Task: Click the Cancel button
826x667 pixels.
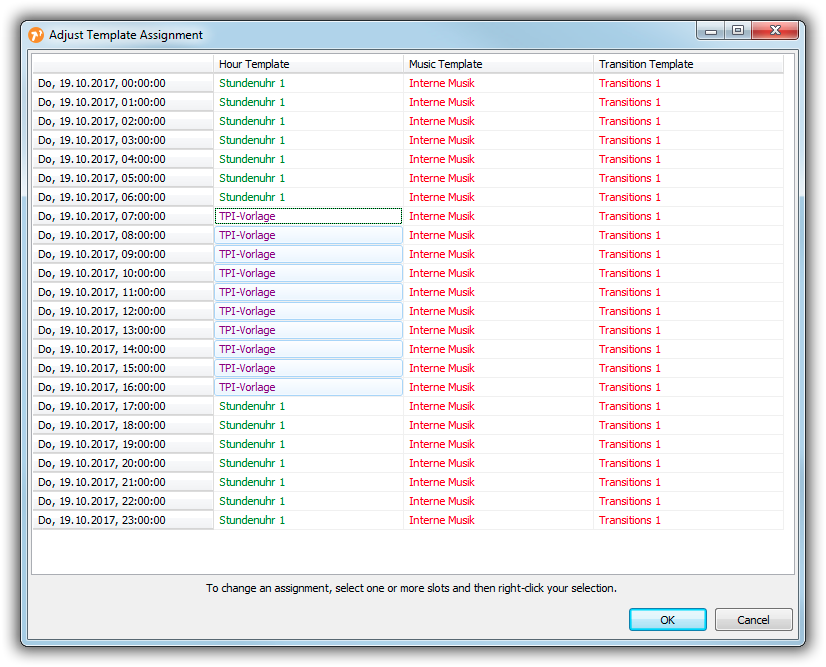Action: (x=753, y=620)
